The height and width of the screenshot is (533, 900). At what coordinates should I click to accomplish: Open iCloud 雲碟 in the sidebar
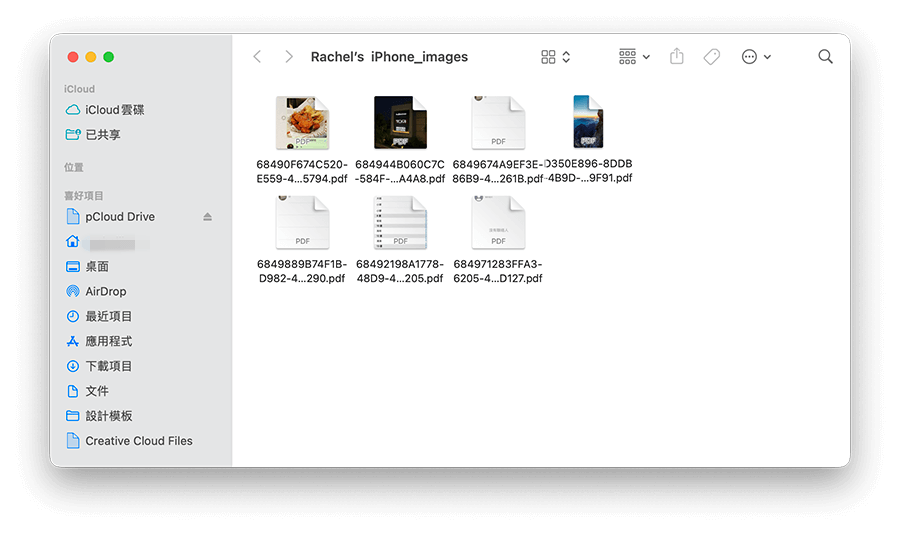point(114,110)
